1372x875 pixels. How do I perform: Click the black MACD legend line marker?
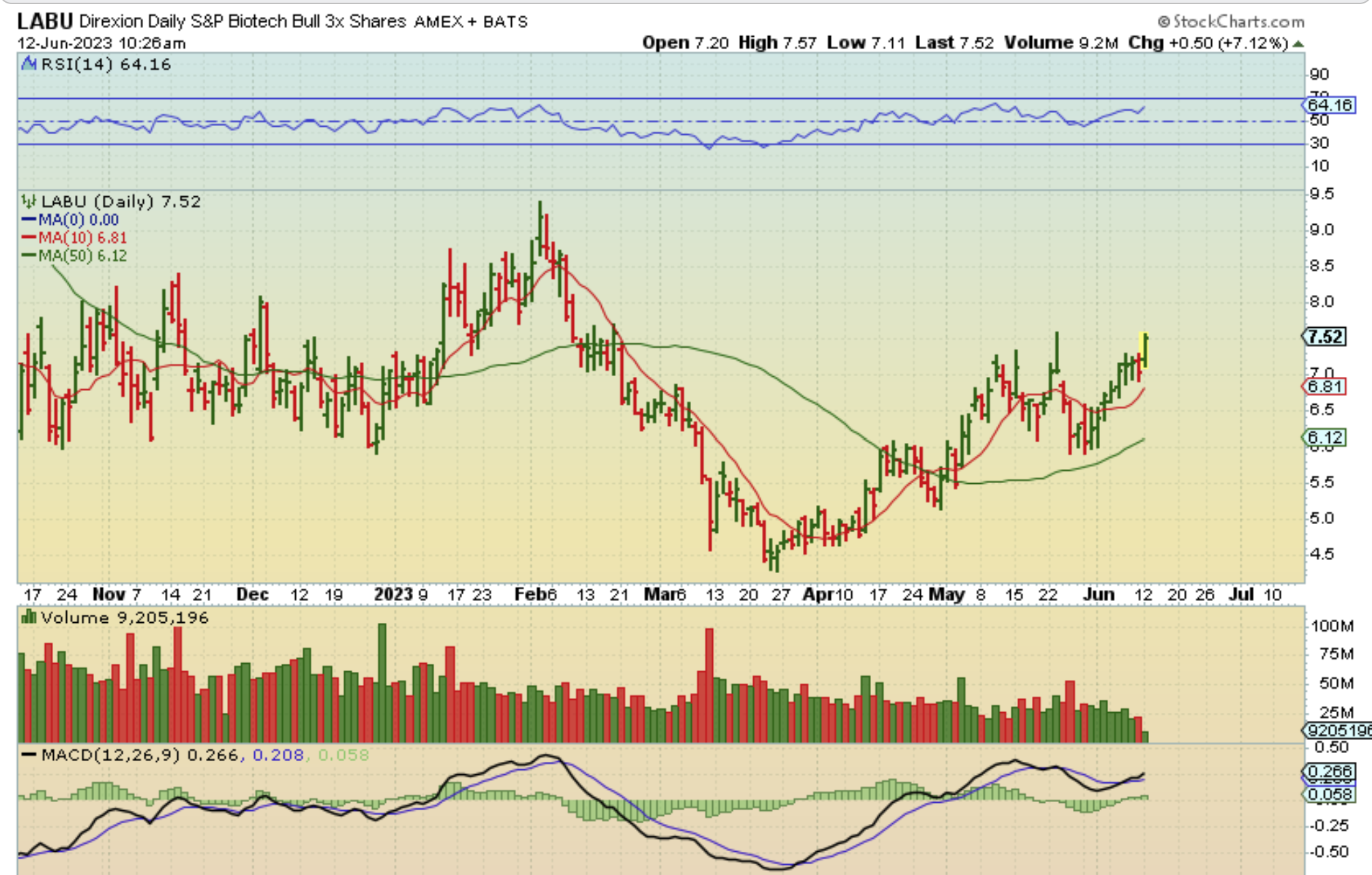29,754
